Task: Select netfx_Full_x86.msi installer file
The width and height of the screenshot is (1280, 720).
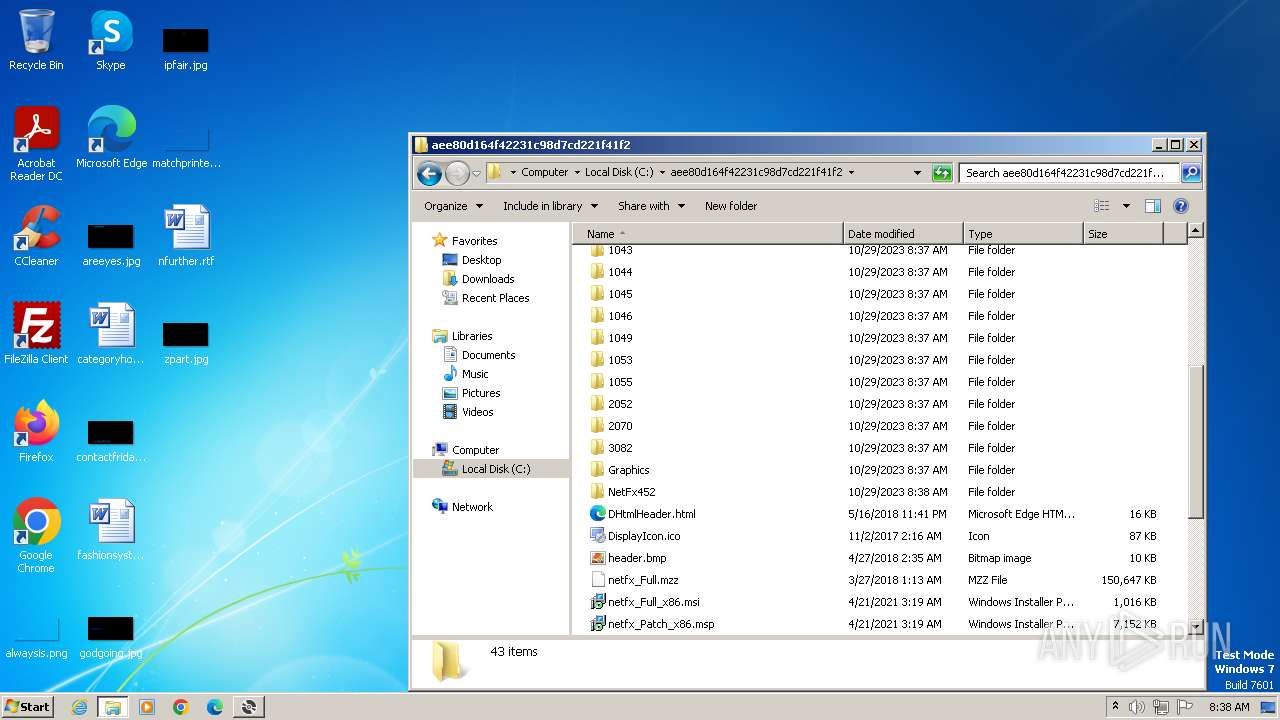Action: (653, 602)
